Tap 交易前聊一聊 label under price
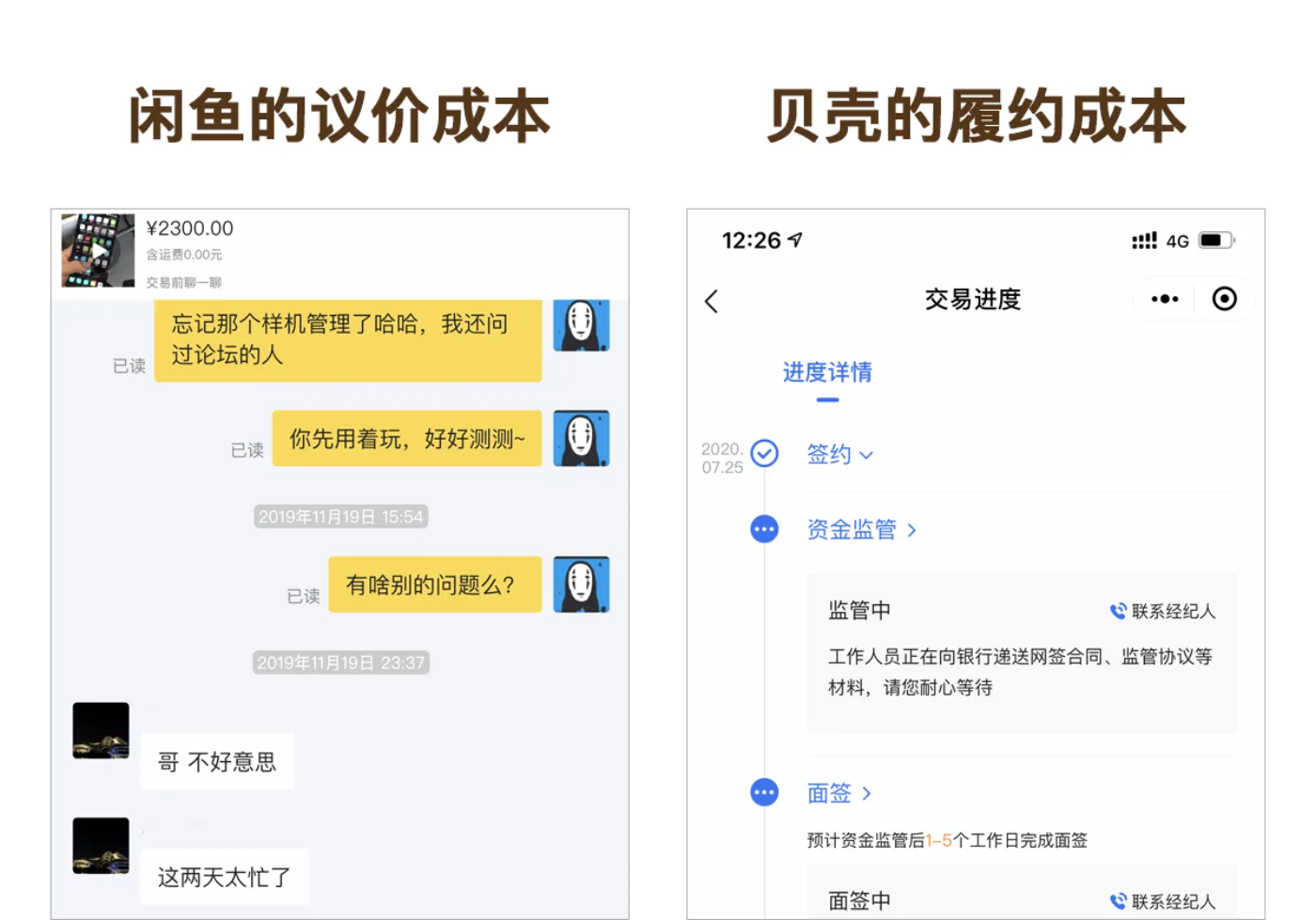The image size is (1316, 920). point(183,282)
